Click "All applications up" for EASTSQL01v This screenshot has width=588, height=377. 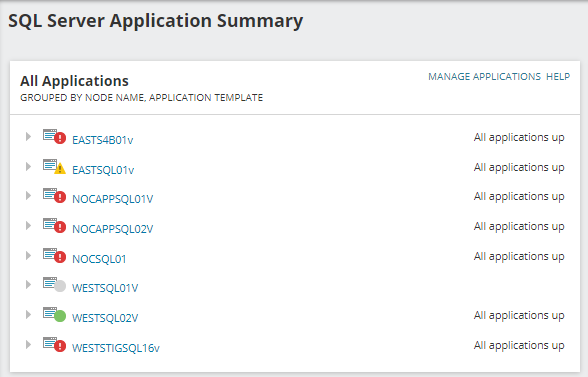tap(519, 168)
